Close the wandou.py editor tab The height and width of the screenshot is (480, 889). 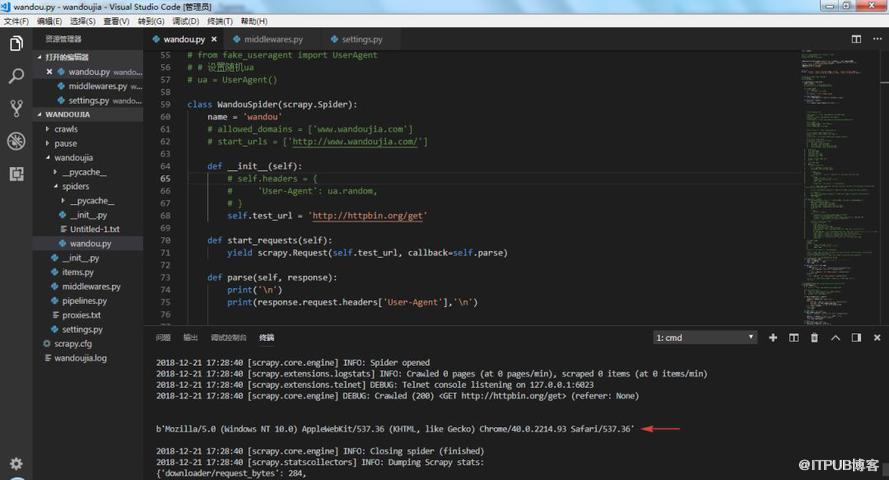[x=214, y=40]
